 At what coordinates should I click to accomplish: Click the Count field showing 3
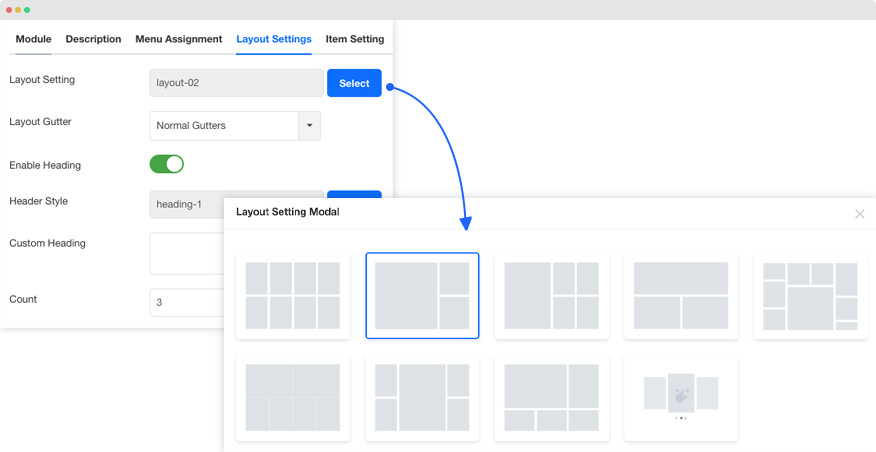187,302
